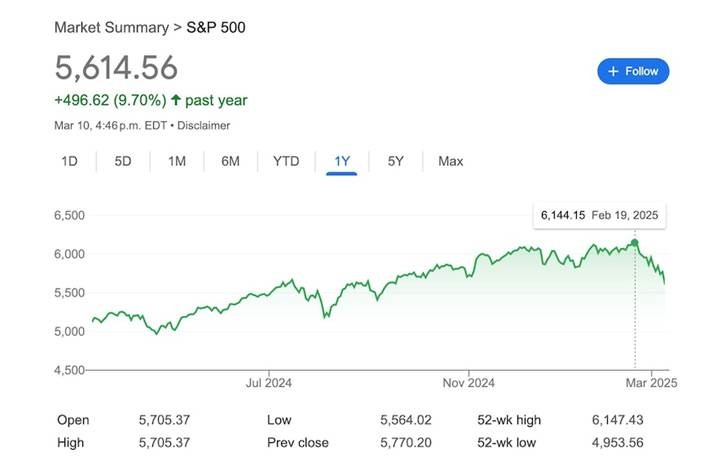Open the 5Y chart view
Screen dimensions: 704x466
coord(396,161)
